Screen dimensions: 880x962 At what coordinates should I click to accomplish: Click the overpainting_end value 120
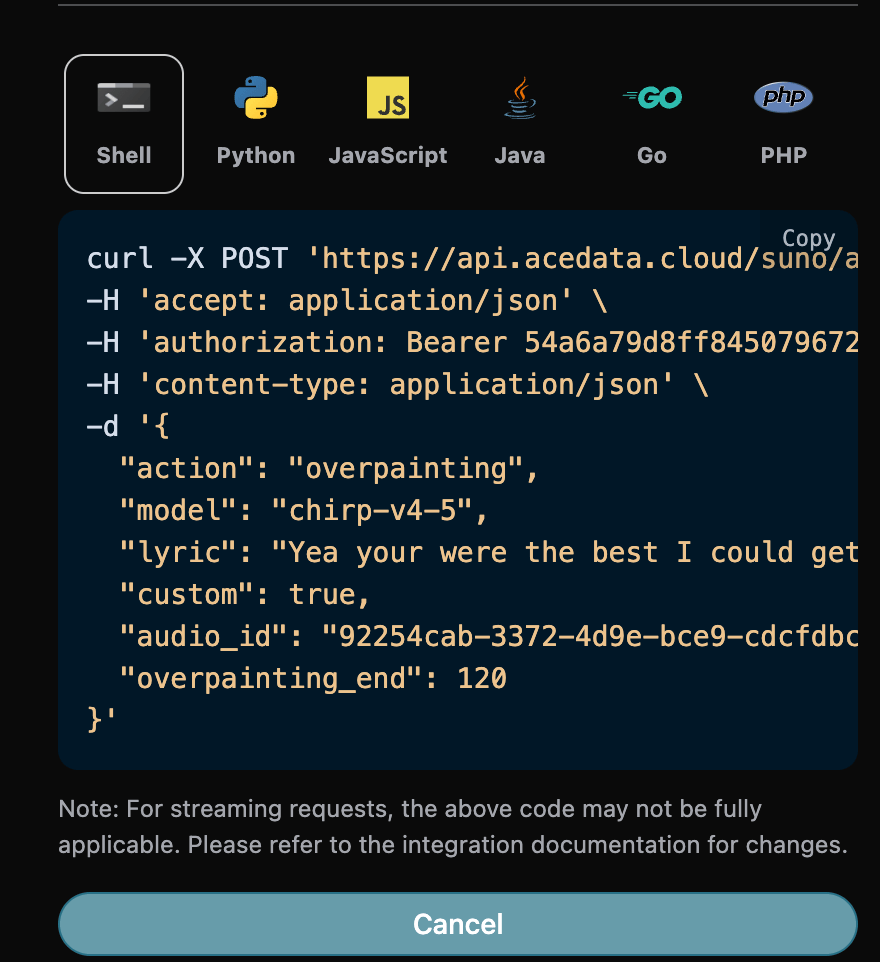point(482,679)
